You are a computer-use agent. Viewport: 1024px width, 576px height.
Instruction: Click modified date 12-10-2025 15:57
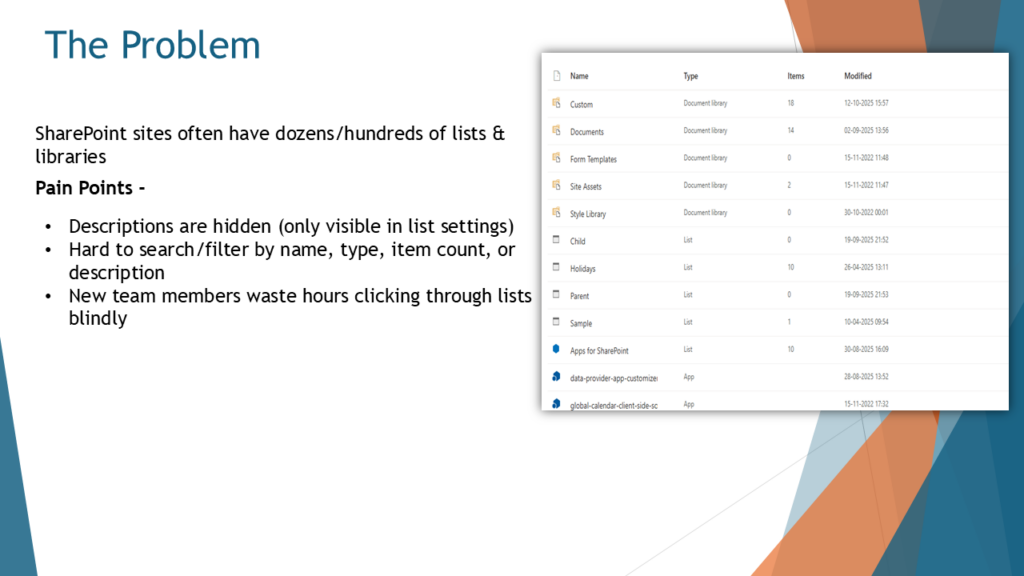[x=866, y=103]
